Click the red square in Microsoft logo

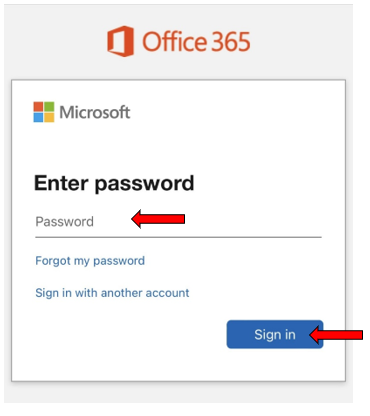point(38,107)
